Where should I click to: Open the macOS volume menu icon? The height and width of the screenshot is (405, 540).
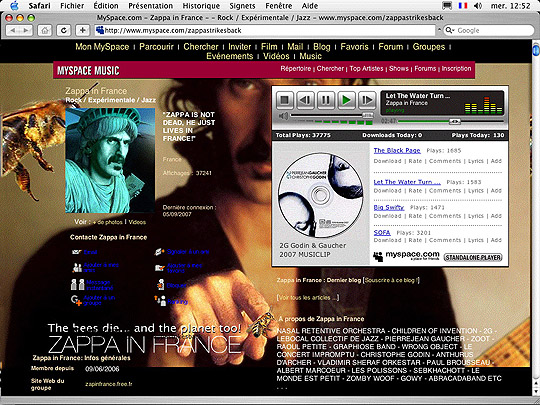[478, 6]
